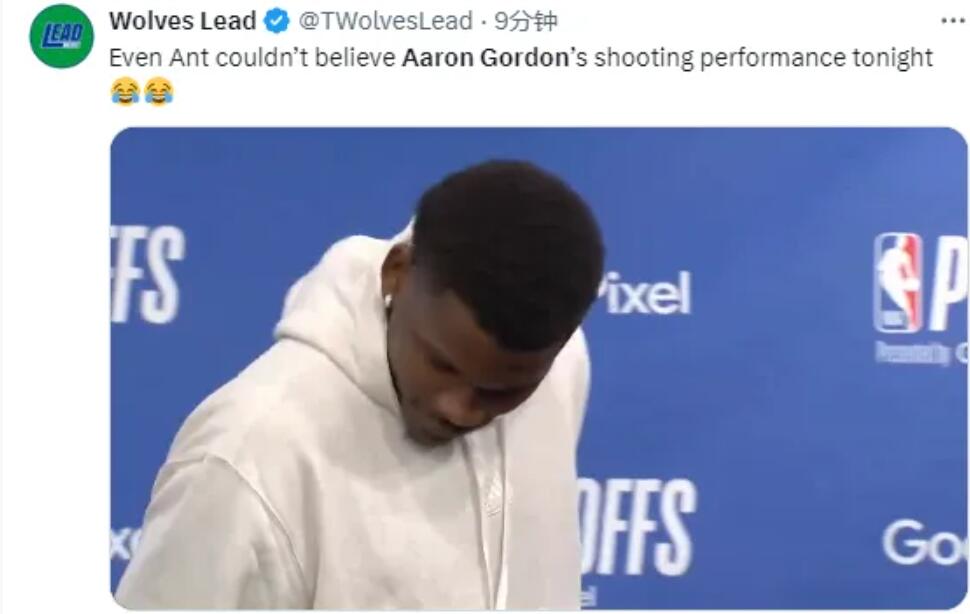
Task: Open the @TWolvesLead handle link
Action: (385, 21)
